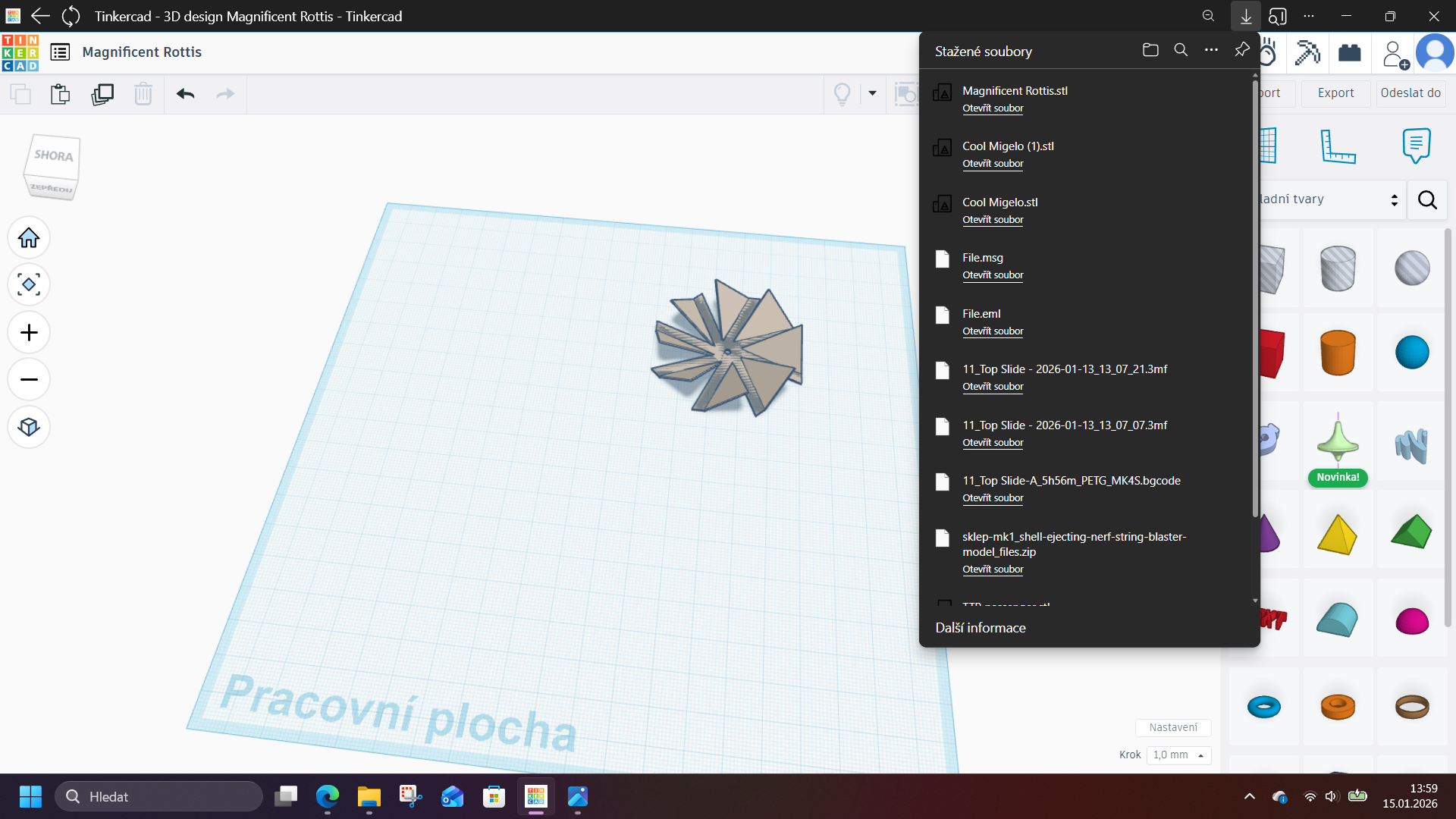Click the Paste tool in the toolbar
Image resolution: width=1456 pixels, height=819 pixels.
(61, 94)
